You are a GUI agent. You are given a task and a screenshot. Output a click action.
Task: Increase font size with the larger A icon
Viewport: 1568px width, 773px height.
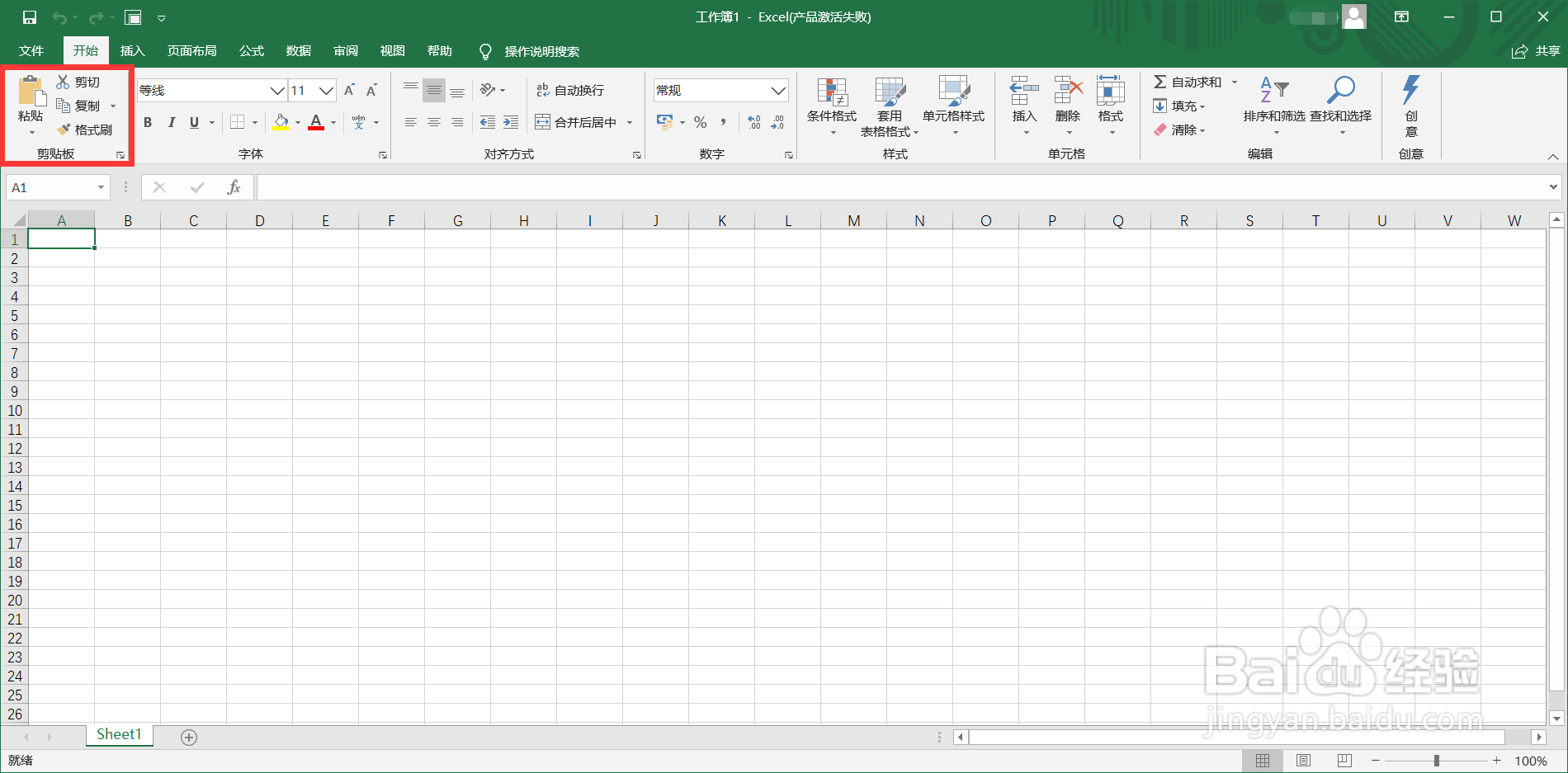[349, 90]
